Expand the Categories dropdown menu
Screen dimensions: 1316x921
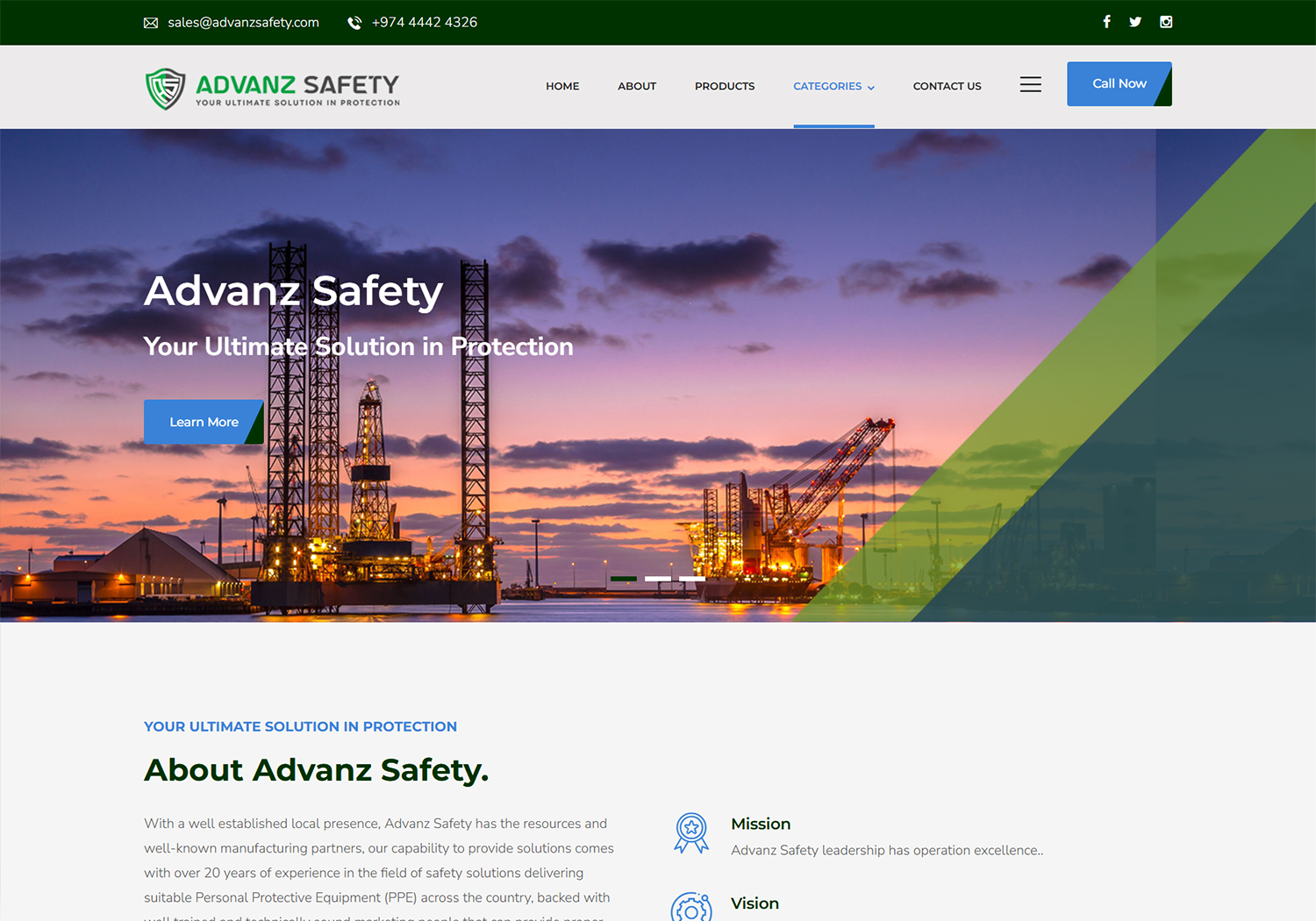[x=833, y=86]
